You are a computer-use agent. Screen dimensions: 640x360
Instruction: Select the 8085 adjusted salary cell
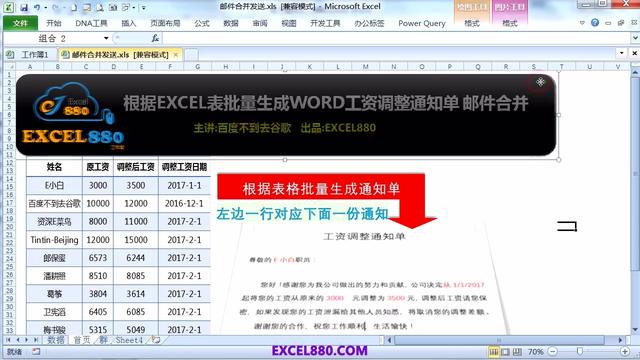click(136, 276)
